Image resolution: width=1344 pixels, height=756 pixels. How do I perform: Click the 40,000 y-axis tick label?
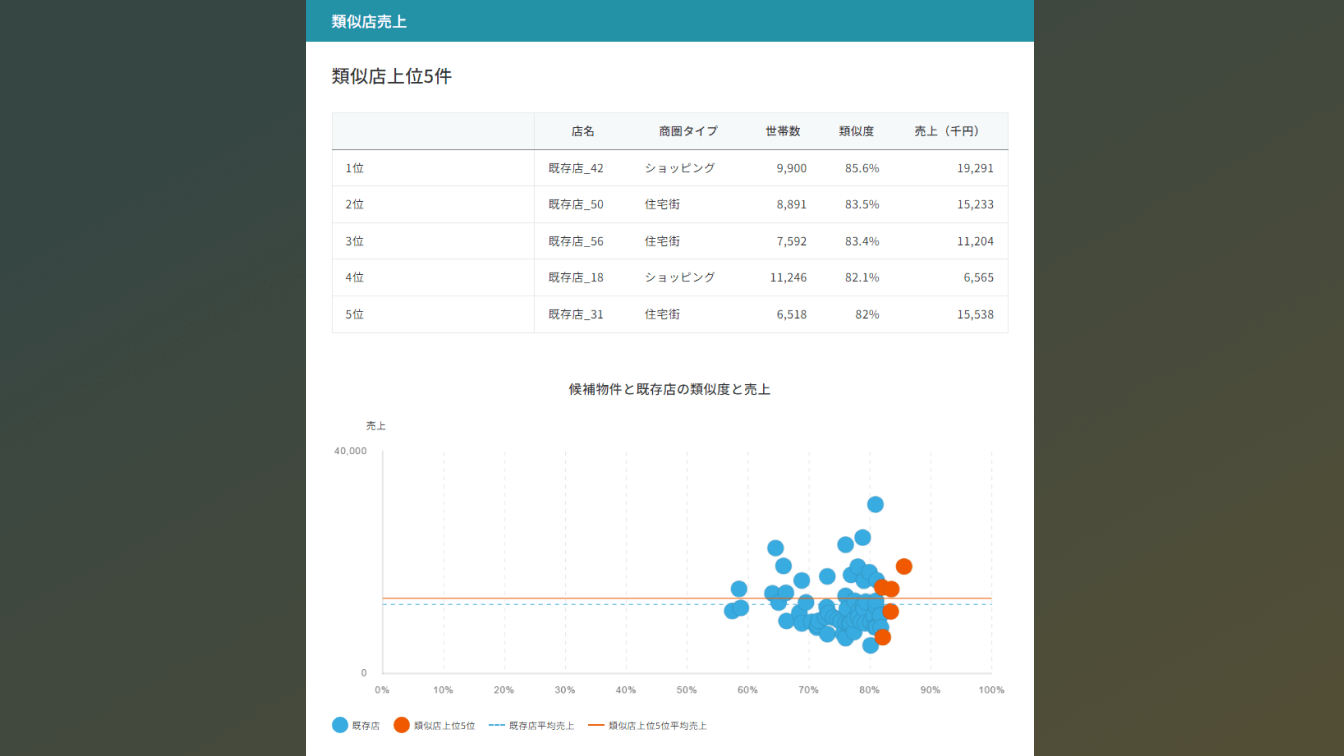[x=350, y=451]
